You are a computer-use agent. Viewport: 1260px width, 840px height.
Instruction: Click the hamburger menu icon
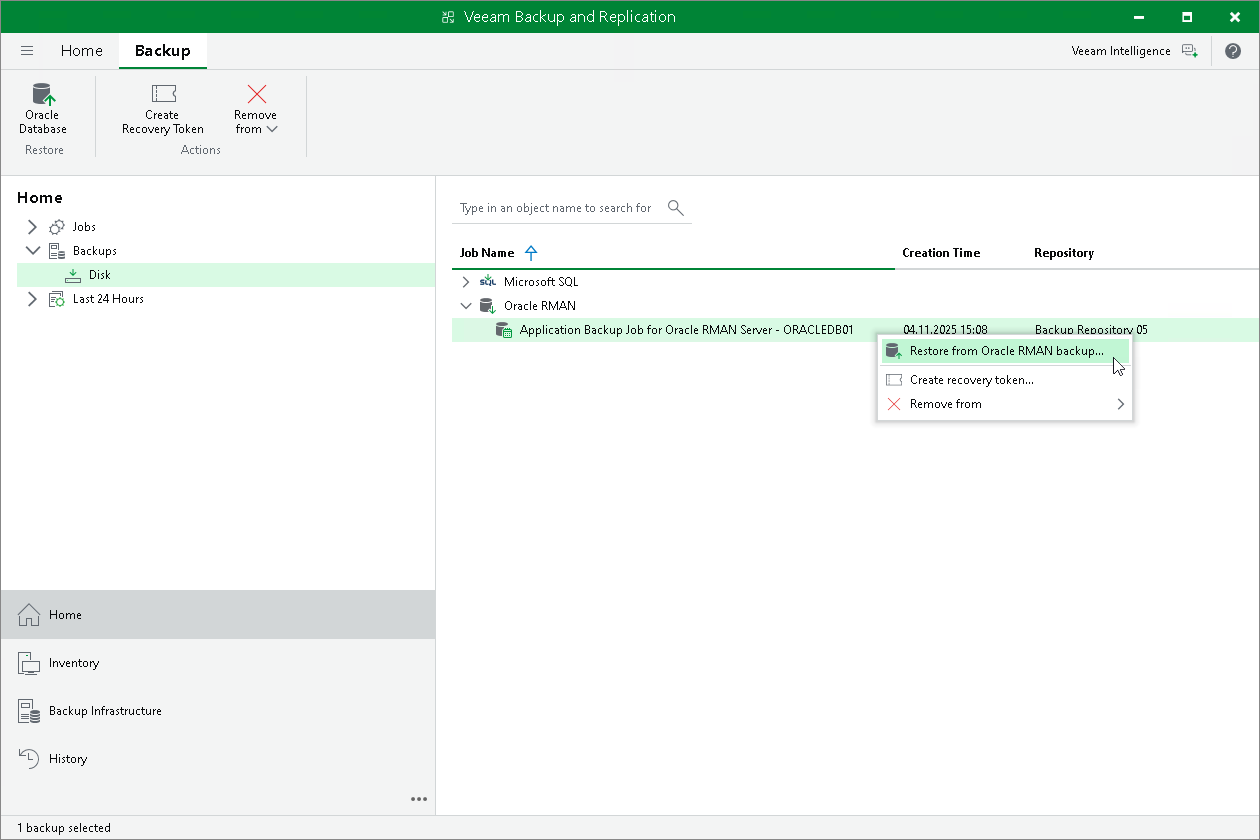[x=27, y=50]
